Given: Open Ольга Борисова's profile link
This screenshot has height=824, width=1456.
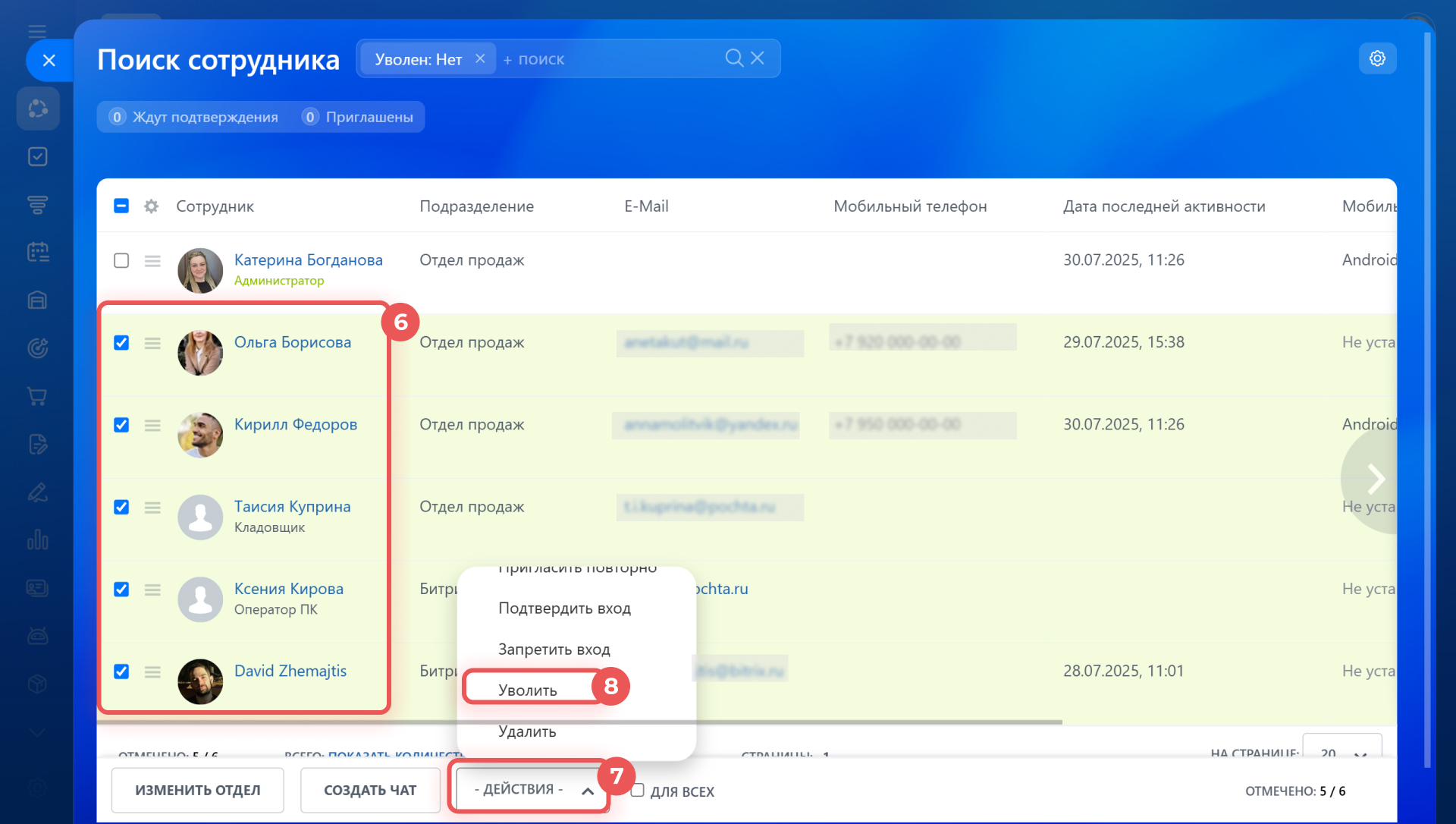Looking at the screenshot, I should coord(292,342).
